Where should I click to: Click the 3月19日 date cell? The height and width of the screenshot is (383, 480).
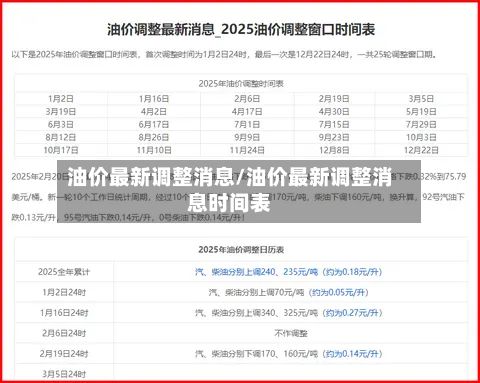coord(61,111)
